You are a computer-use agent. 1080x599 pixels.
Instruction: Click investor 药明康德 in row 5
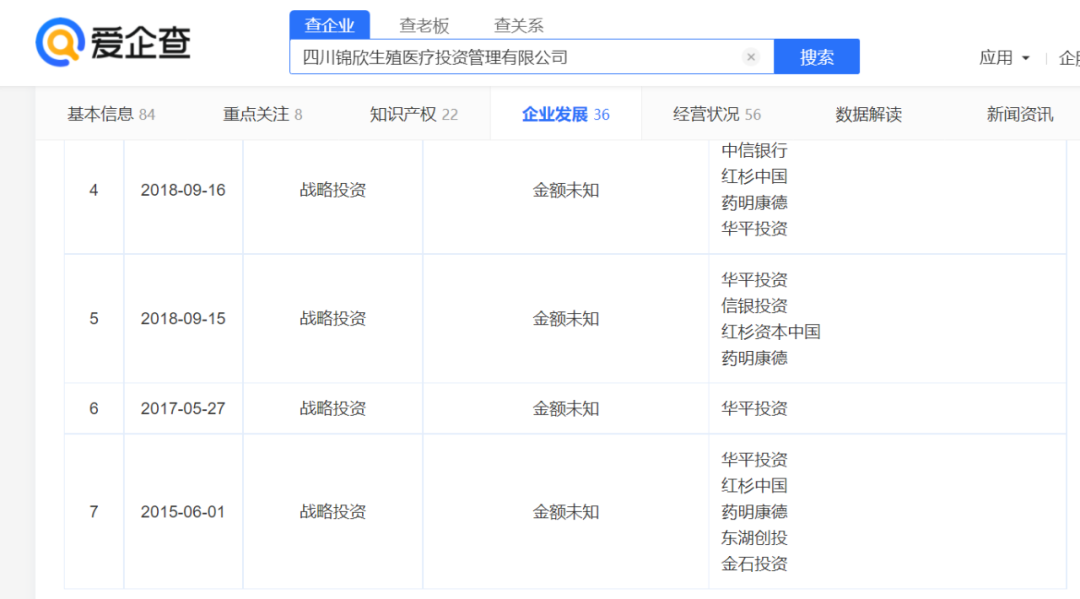(754, 358)
